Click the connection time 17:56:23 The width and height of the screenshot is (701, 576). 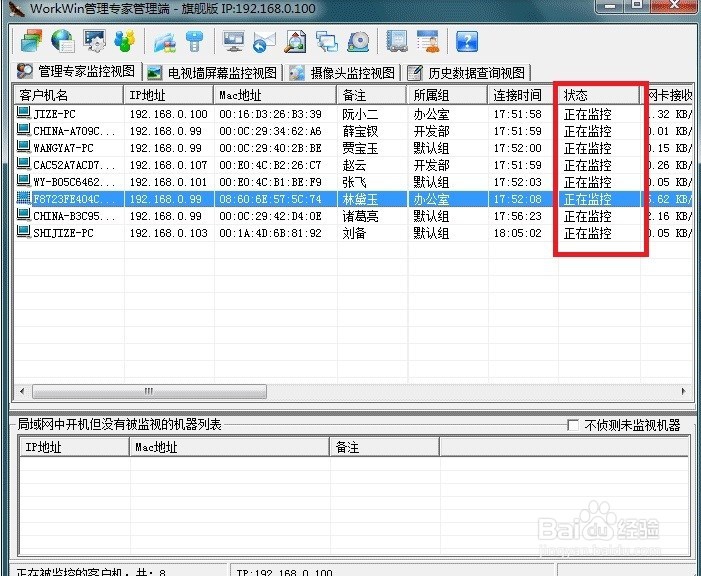(518, 216)
